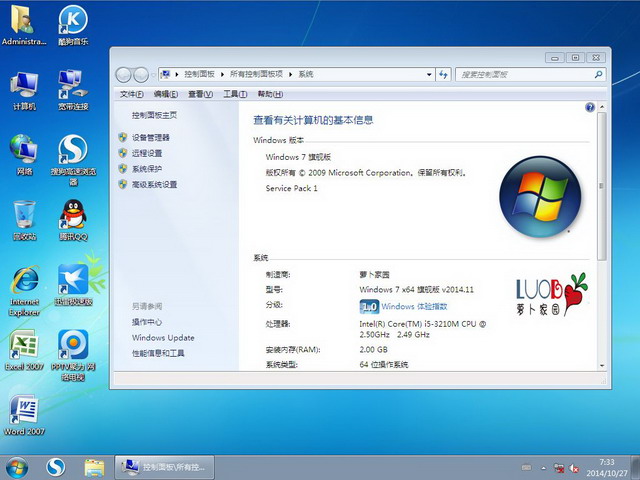Viewport: 640px width, 480px height.
Task: Open the 文件(F) menu
Action: coord(131,94)
